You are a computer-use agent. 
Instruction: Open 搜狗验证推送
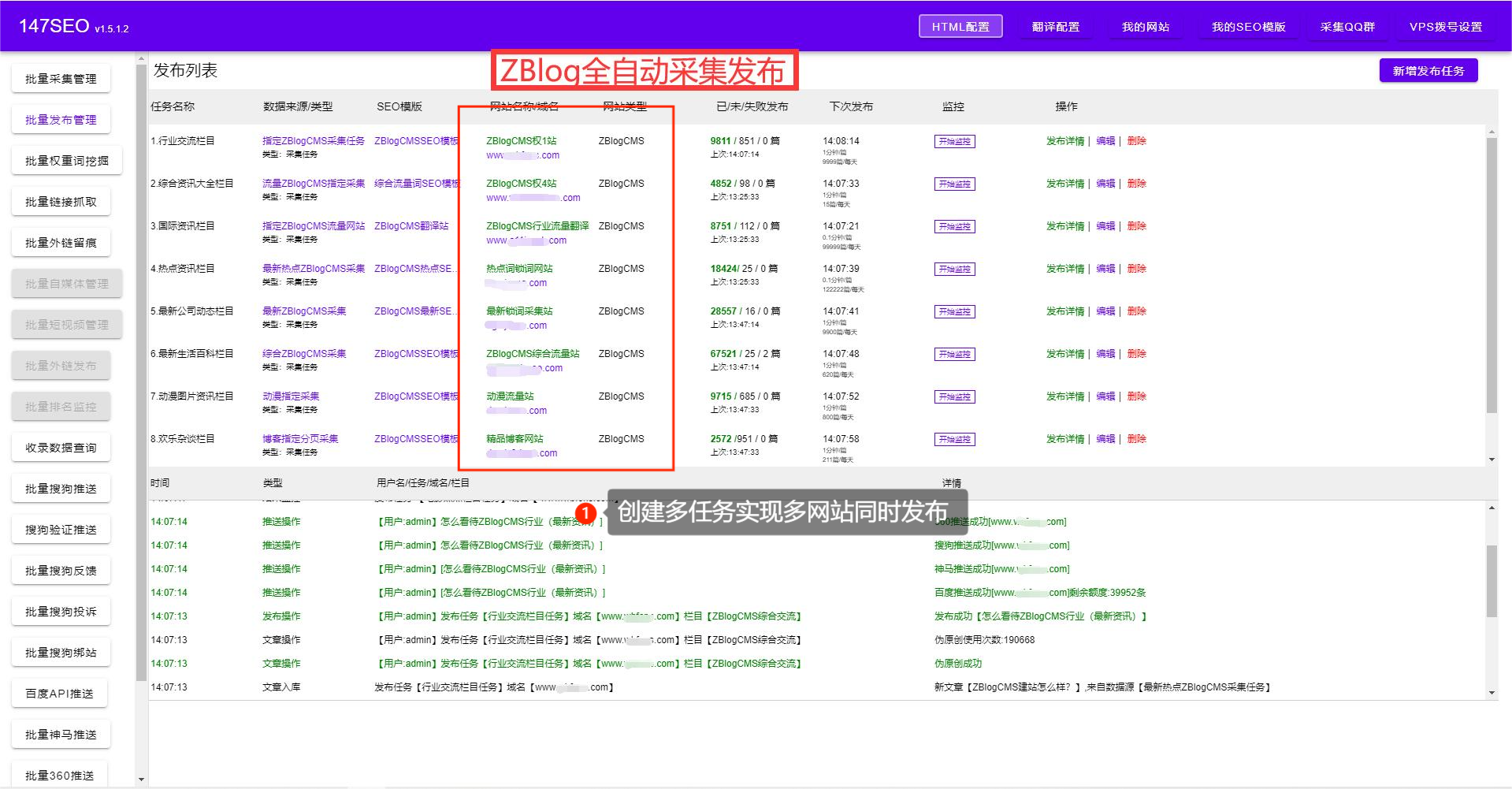[61, 530]
